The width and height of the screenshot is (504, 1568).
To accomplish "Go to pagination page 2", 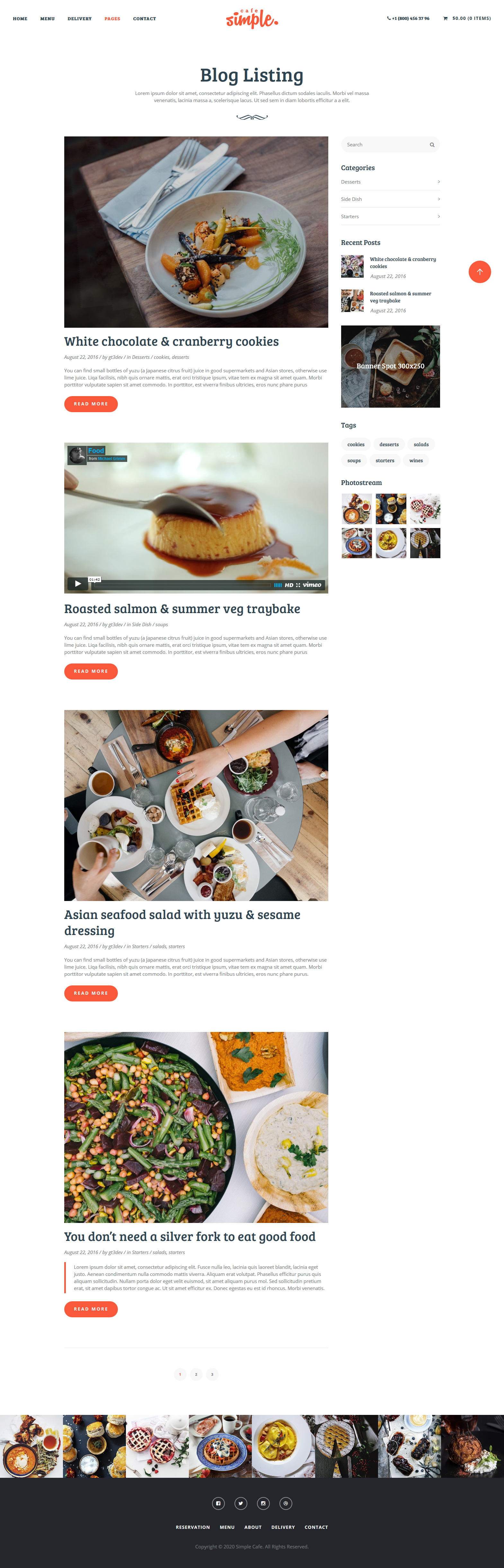I will 196,1374.
